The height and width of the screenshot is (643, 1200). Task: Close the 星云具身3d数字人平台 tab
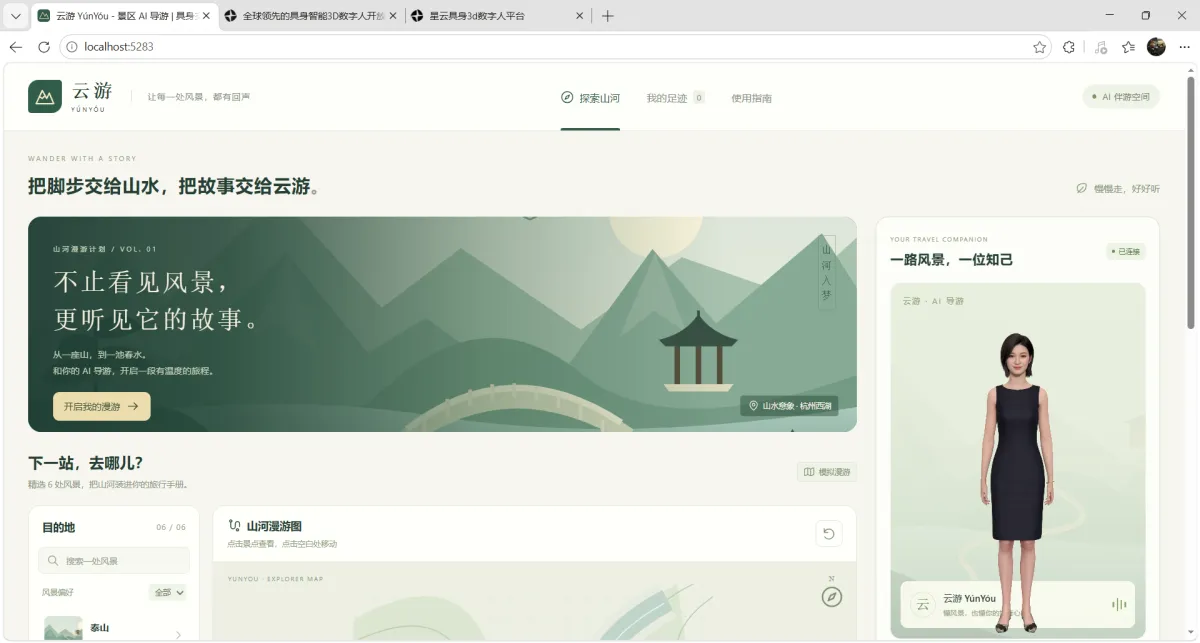tap(581, 16)
